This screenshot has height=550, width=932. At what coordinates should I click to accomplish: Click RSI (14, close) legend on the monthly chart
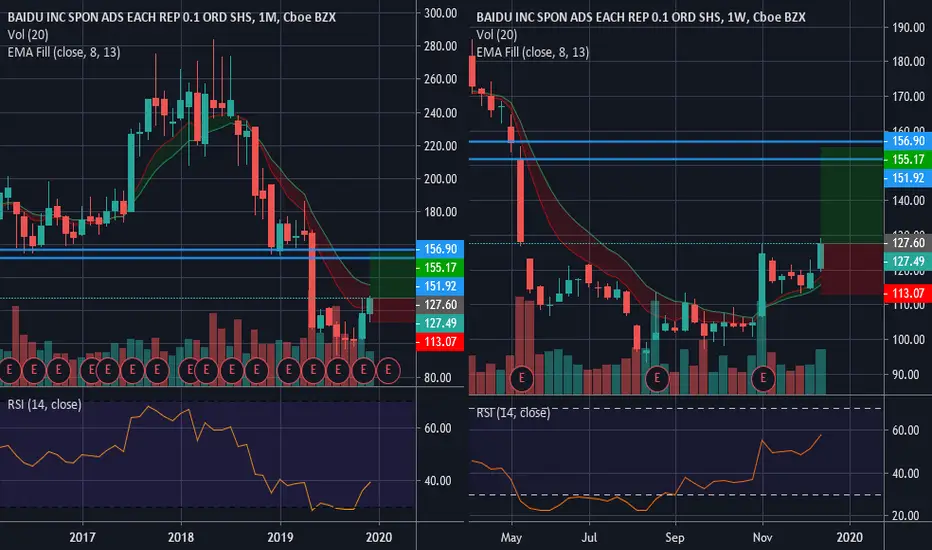[x=45, y=404]
